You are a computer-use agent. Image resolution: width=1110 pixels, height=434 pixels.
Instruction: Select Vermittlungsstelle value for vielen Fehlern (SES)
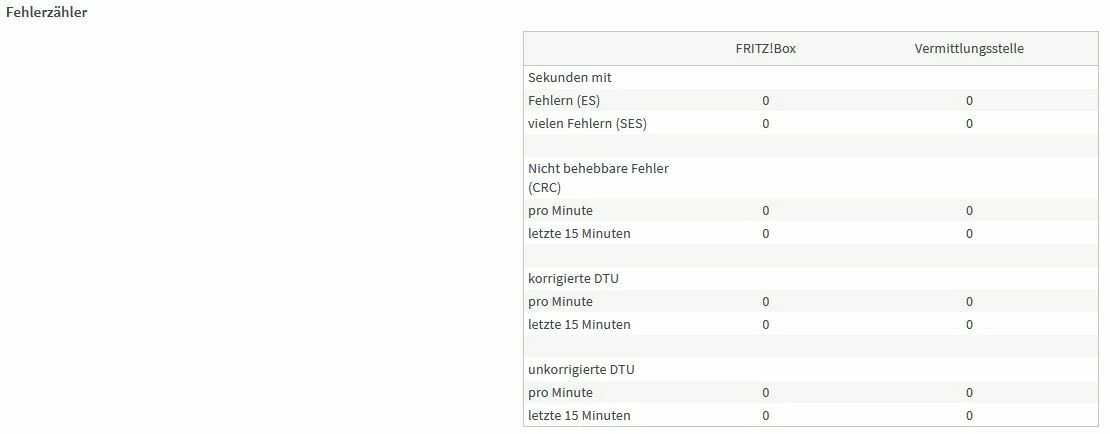tap(969, 123)
